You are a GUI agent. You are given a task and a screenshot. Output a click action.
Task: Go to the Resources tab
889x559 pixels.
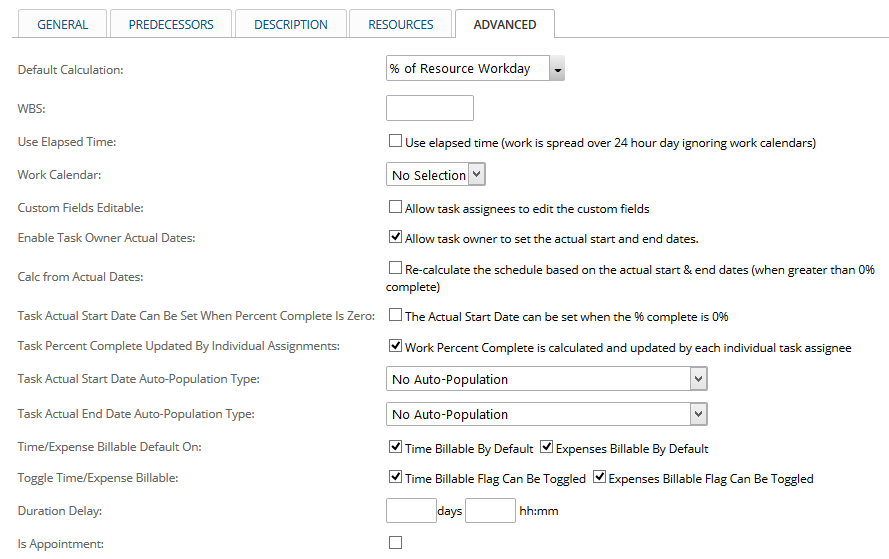[x=400, y=24]
